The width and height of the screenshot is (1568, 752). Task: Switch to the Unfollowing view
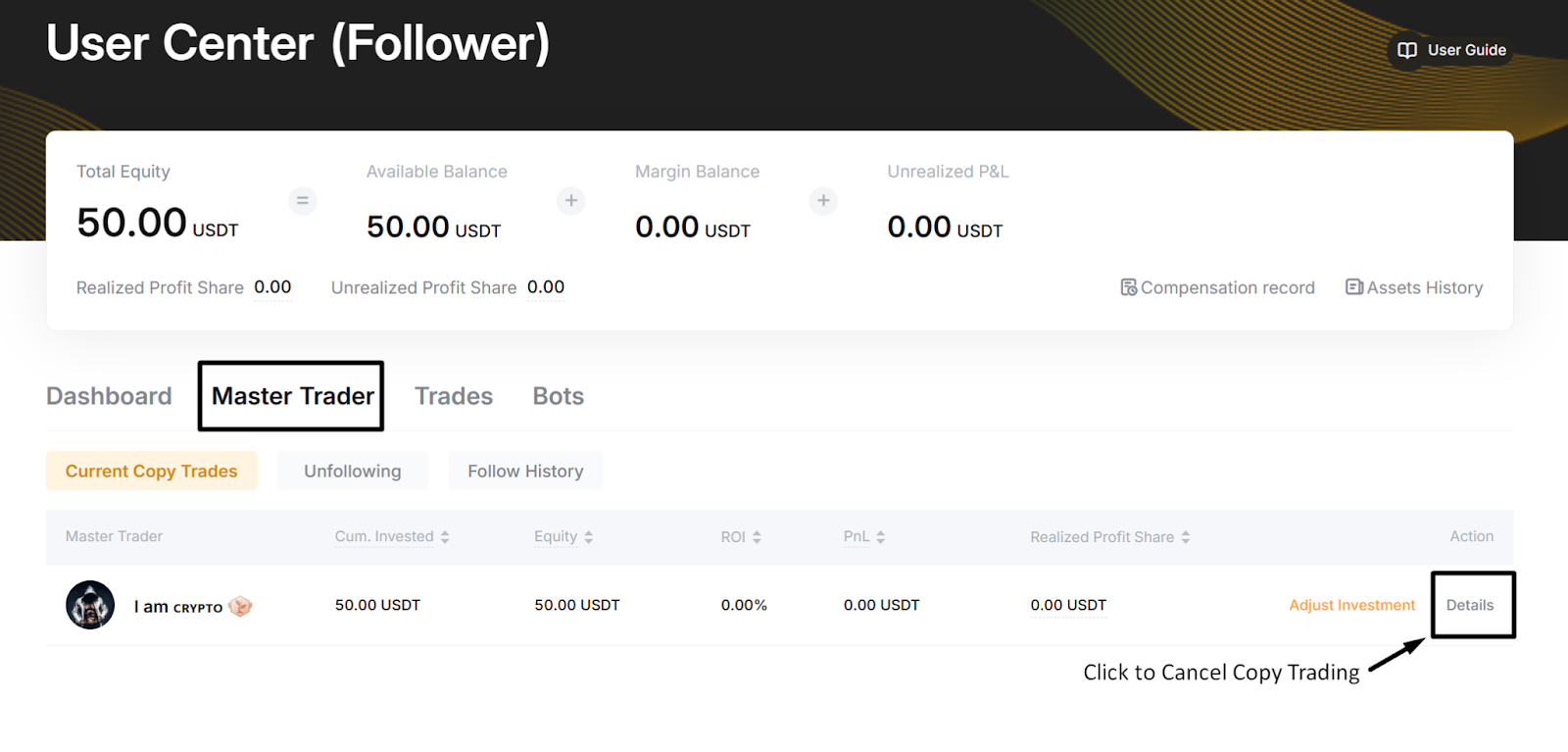pyautogui.click(x=352, y=471)
